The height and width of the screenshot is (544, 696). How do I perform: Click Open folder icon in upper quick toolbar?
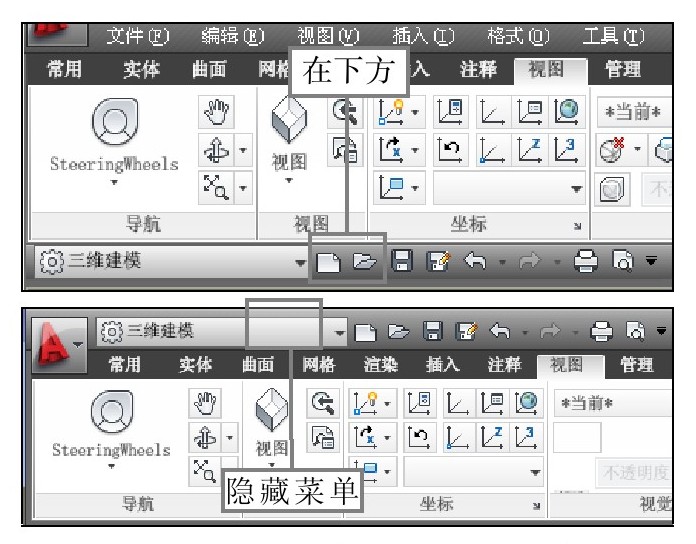[x=364, y=261]
